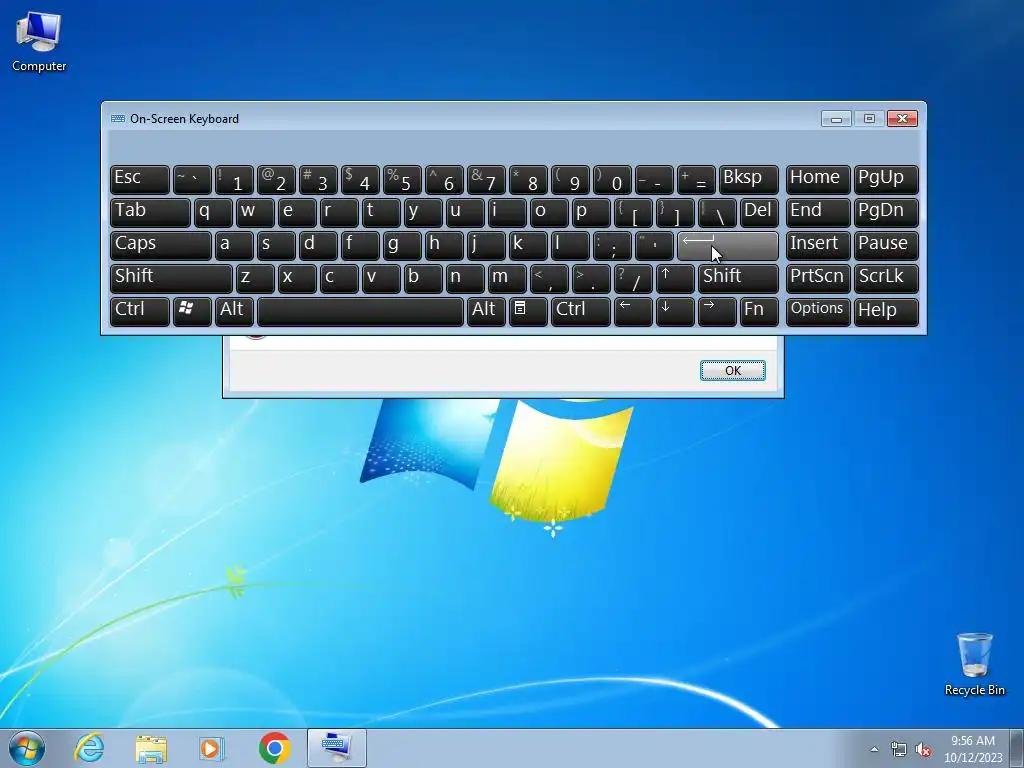Click the End key
1024x768 pixels.
pyautogui.click(x=818, y=212)
